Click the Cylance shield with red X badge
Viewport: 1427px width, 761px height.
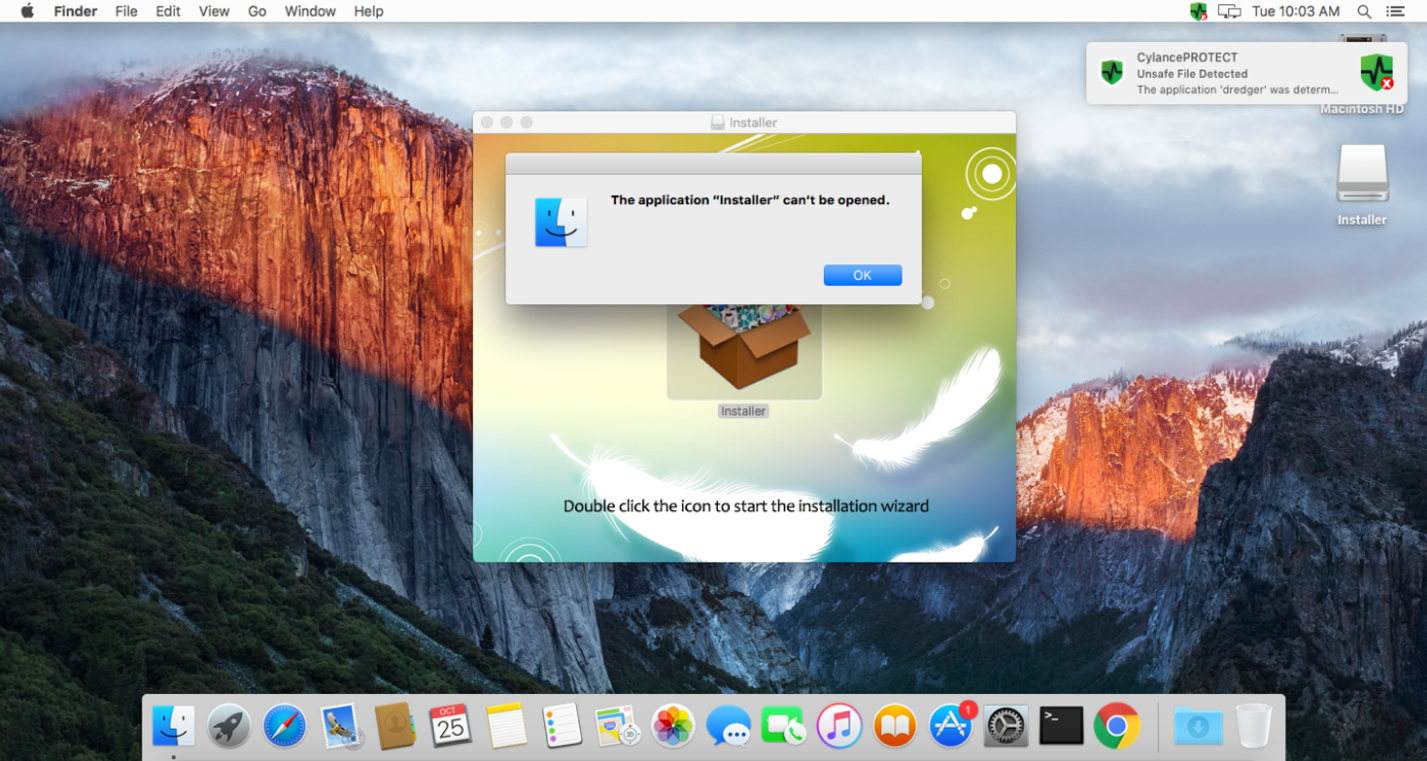(1377, 72)
